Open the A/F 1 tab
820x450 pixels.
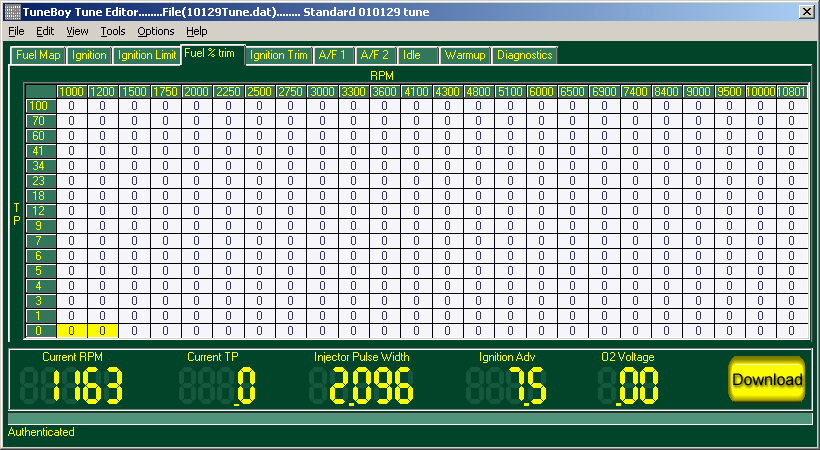333,55
